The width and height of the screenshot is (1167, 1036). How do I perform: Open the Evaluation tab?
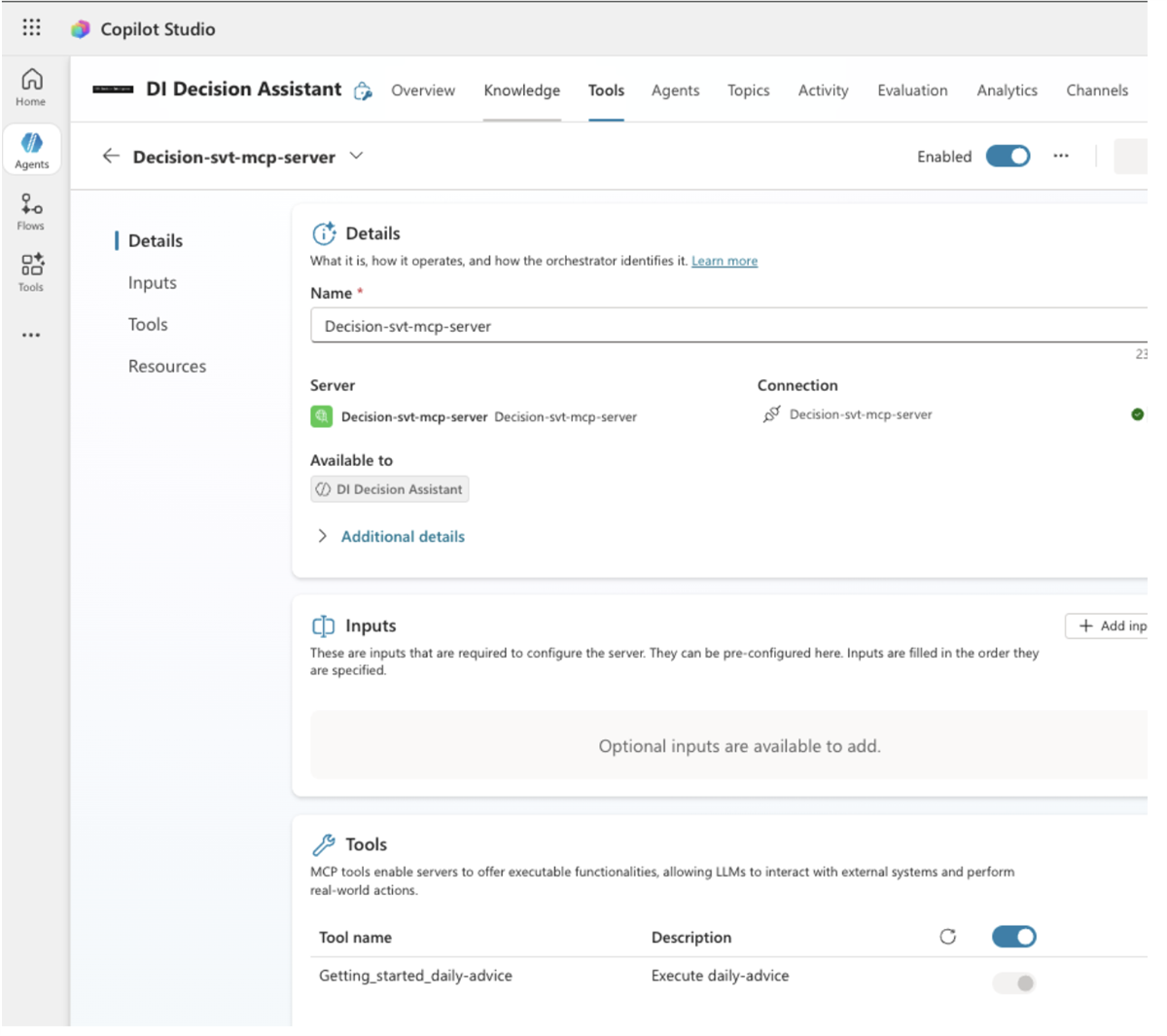point(912,90)
